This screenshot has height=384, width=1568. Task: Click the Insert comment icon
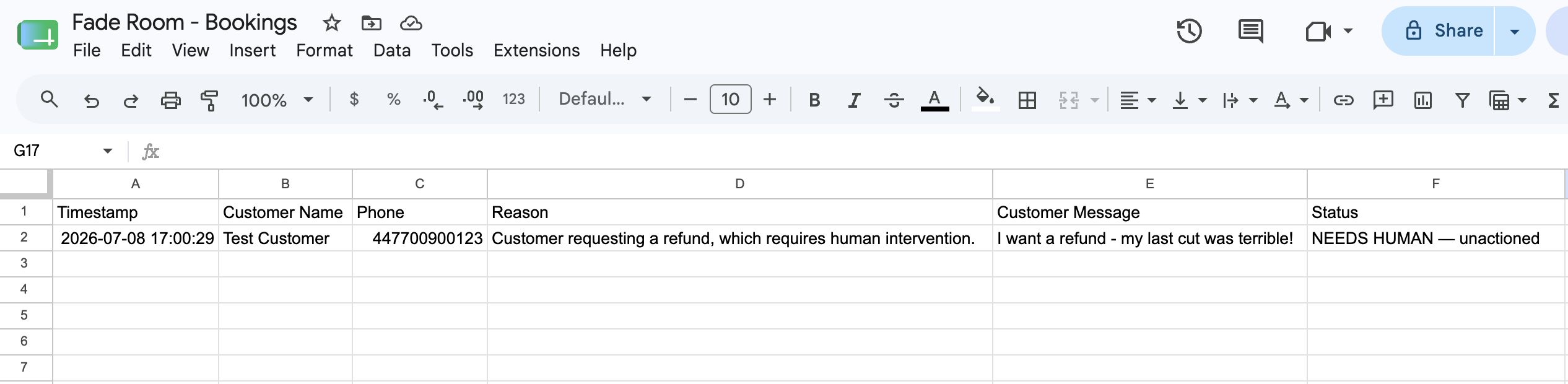pos(1383,100)
